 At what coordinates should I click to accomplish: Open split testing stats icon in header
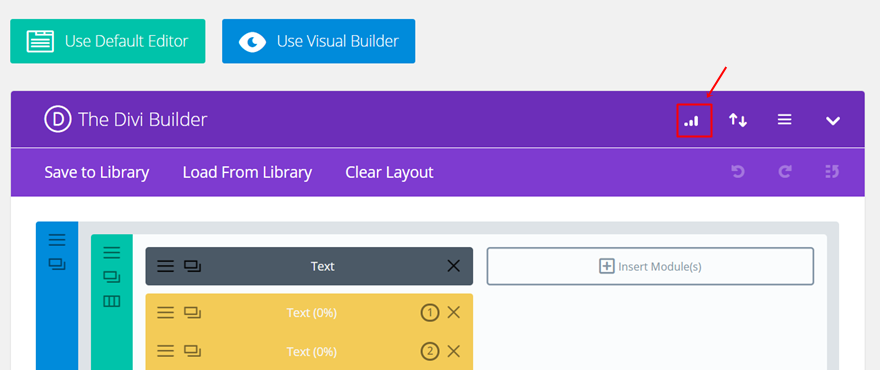[x=691, y=120]
